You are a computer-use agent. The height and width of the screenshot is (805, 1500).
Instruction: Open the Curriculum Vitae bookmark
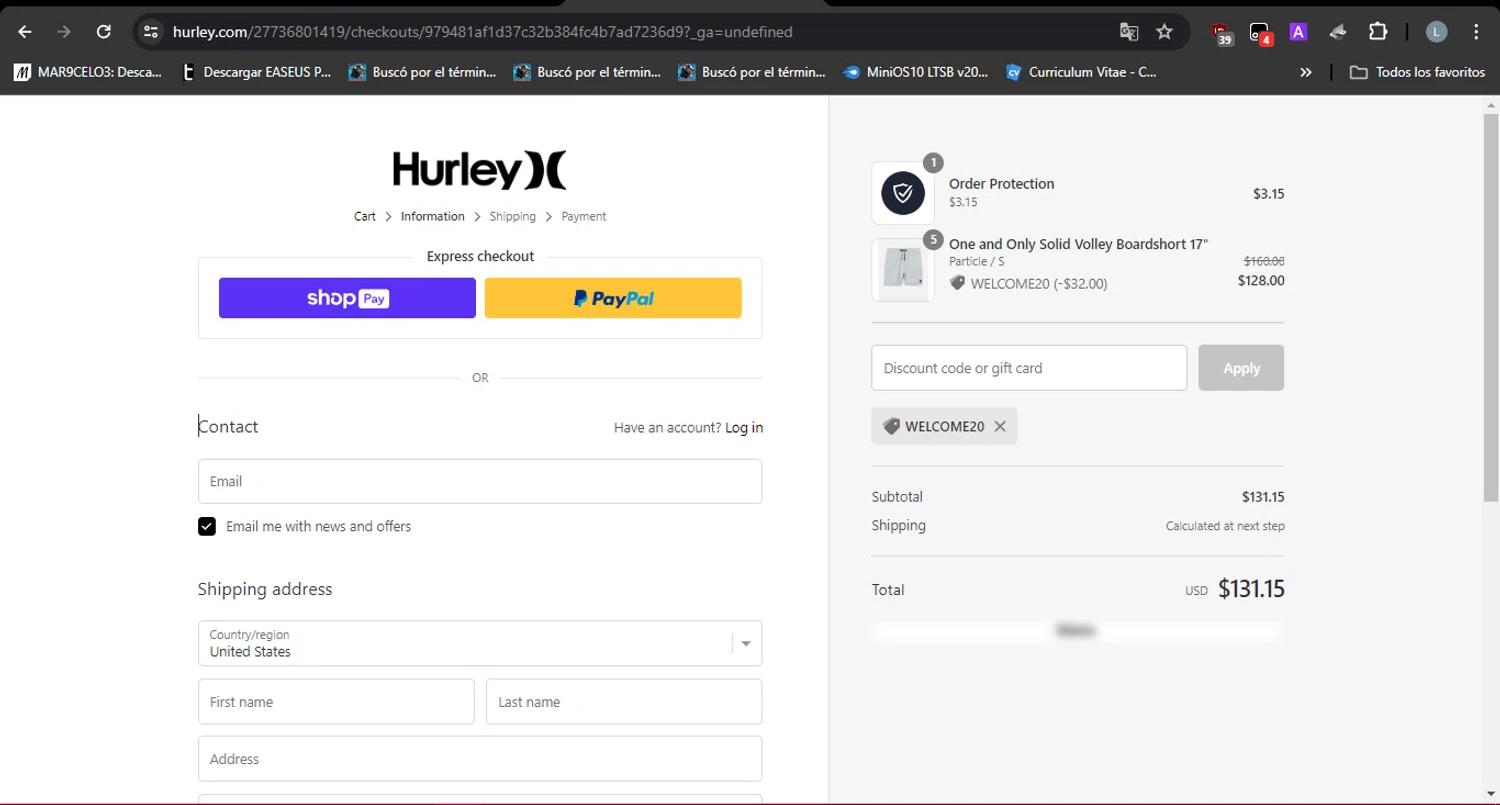point(1081,72)
